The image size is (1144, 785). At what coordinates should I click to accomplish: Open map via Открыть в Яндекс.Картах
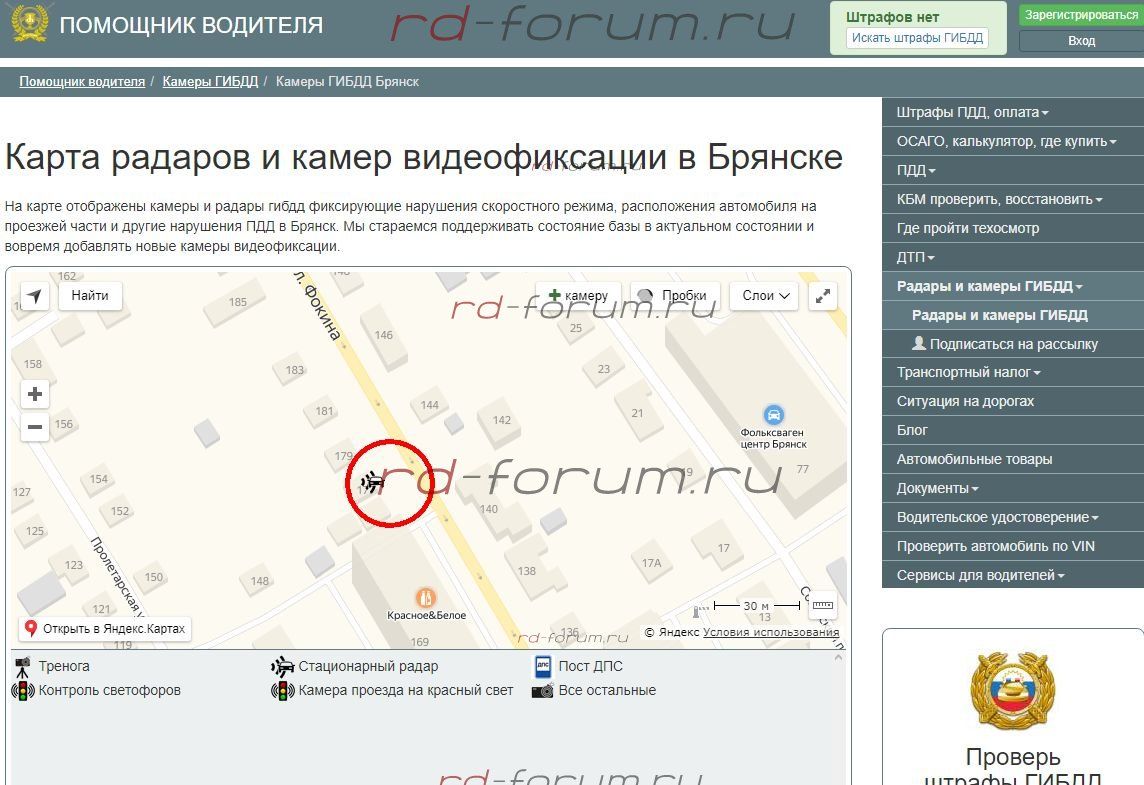click(104, 629)
